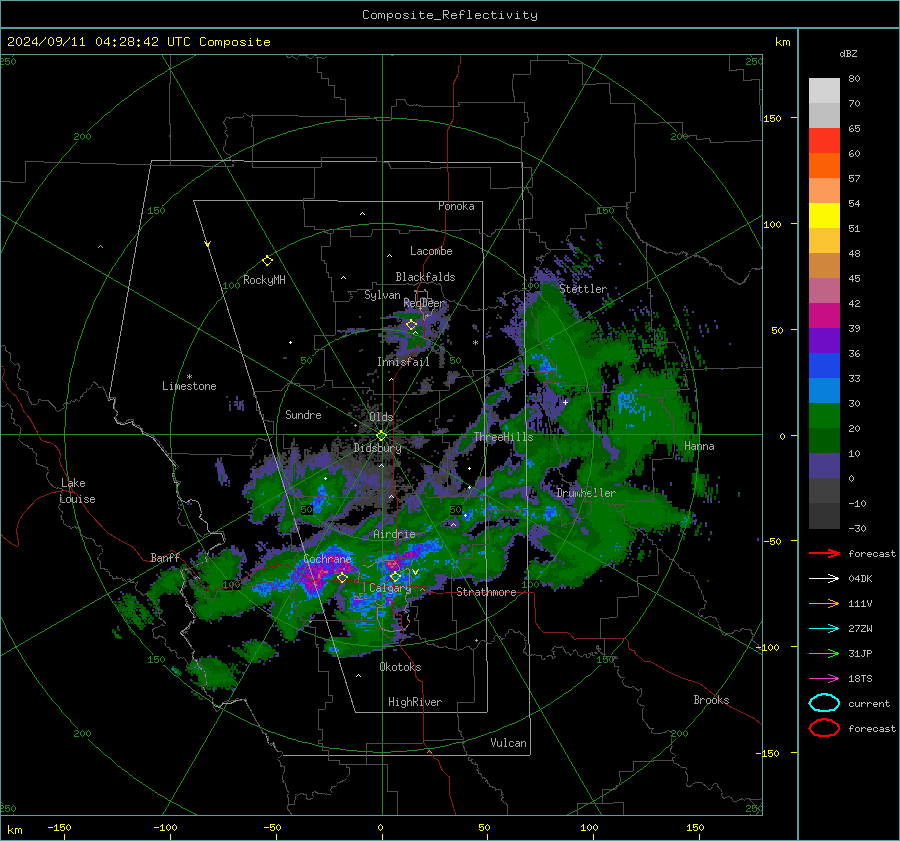Click the white 04DK arrow icon
Image resolution: width=900 pixels, height=841 pixels.
tap(824, 579)
